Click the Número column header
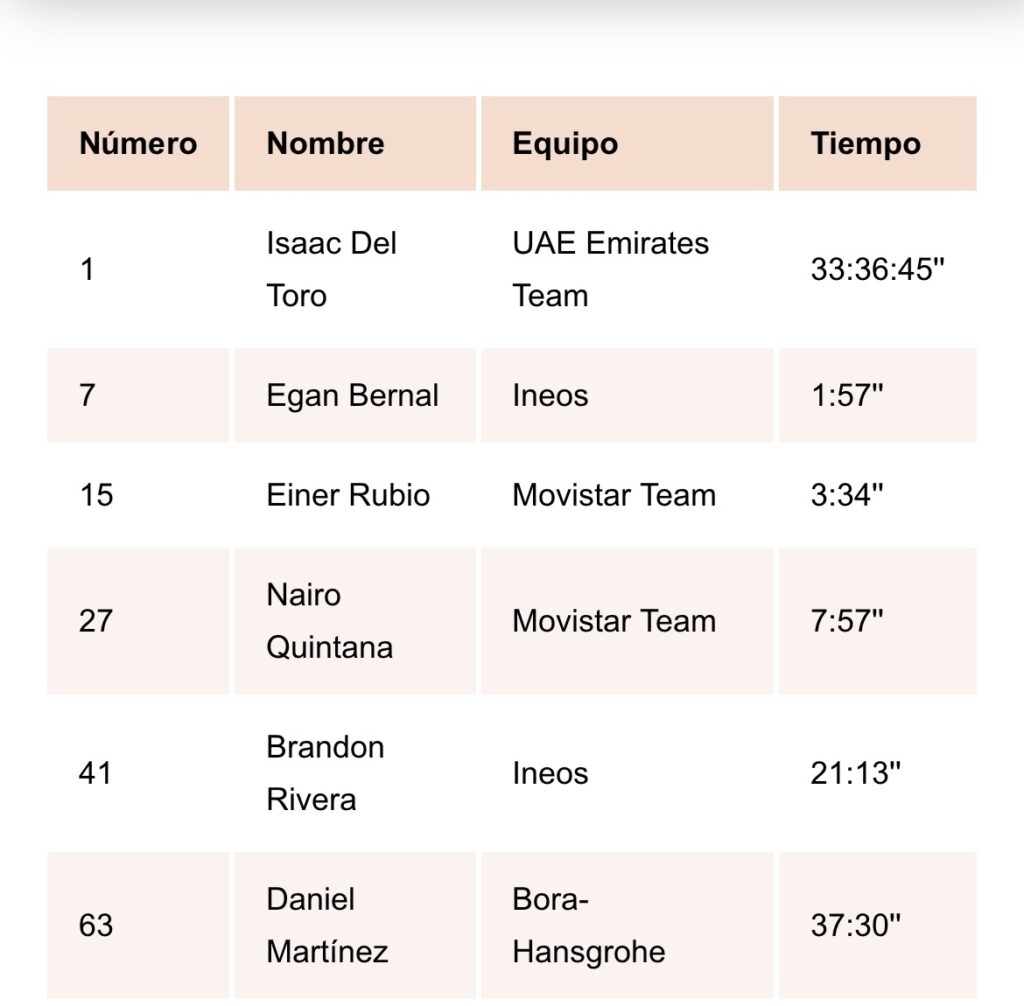Viewport: 1024px width, 1006px height. point(138,143)
